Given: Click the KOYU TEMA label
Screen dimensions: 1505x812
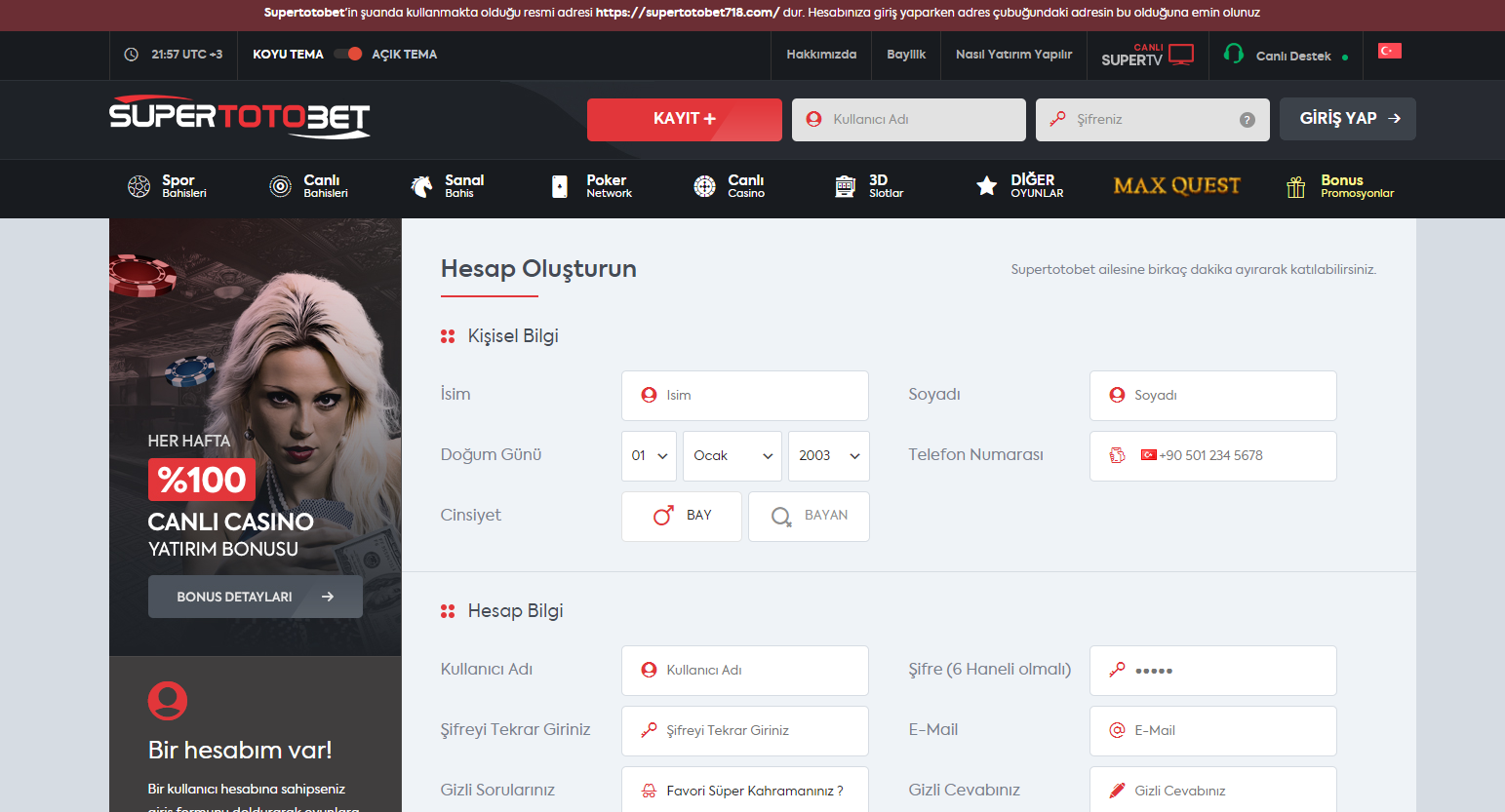Looking at the screenshot, I should 288,55.
